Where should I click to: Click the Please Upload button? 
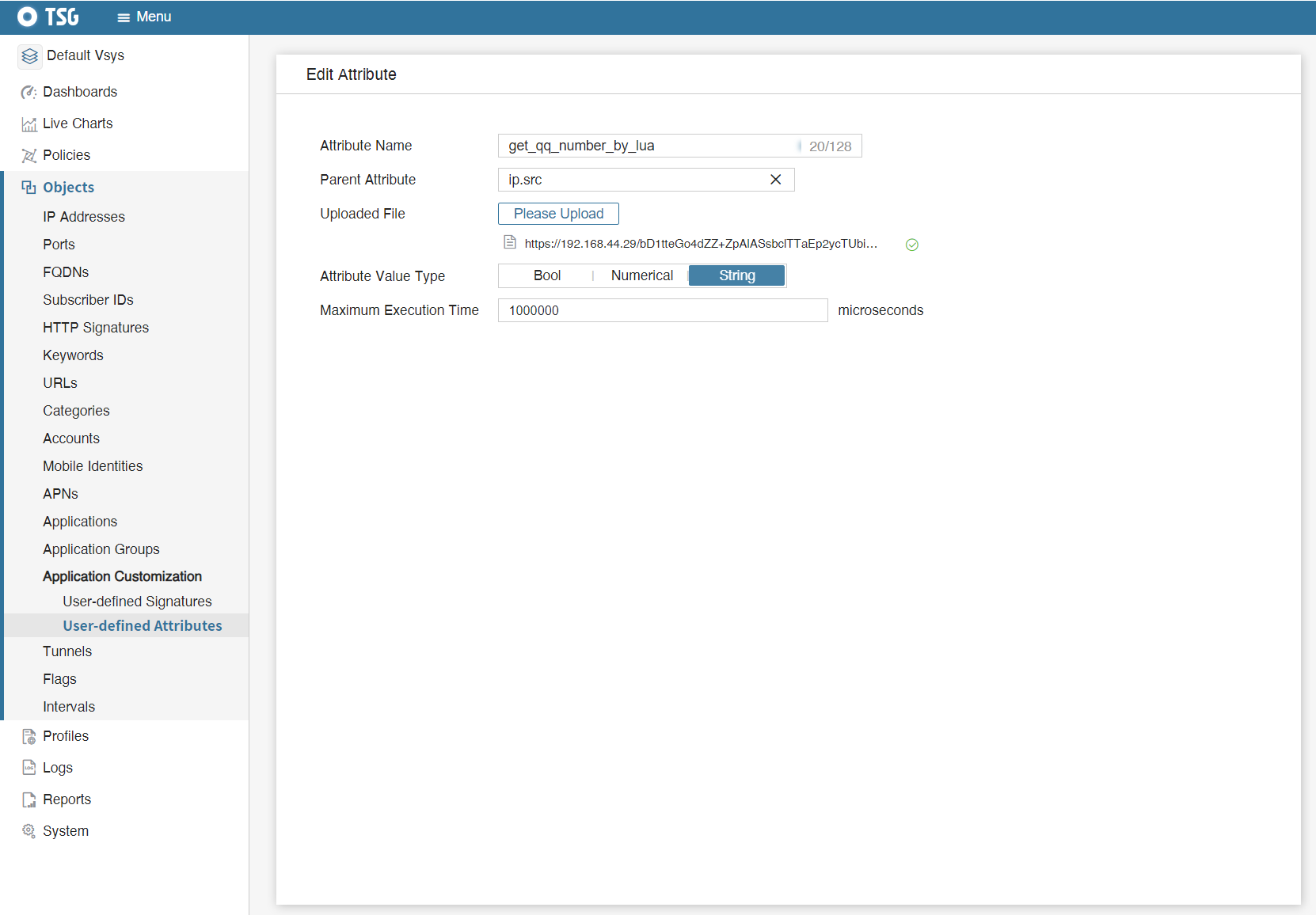(x=558, y=214)
